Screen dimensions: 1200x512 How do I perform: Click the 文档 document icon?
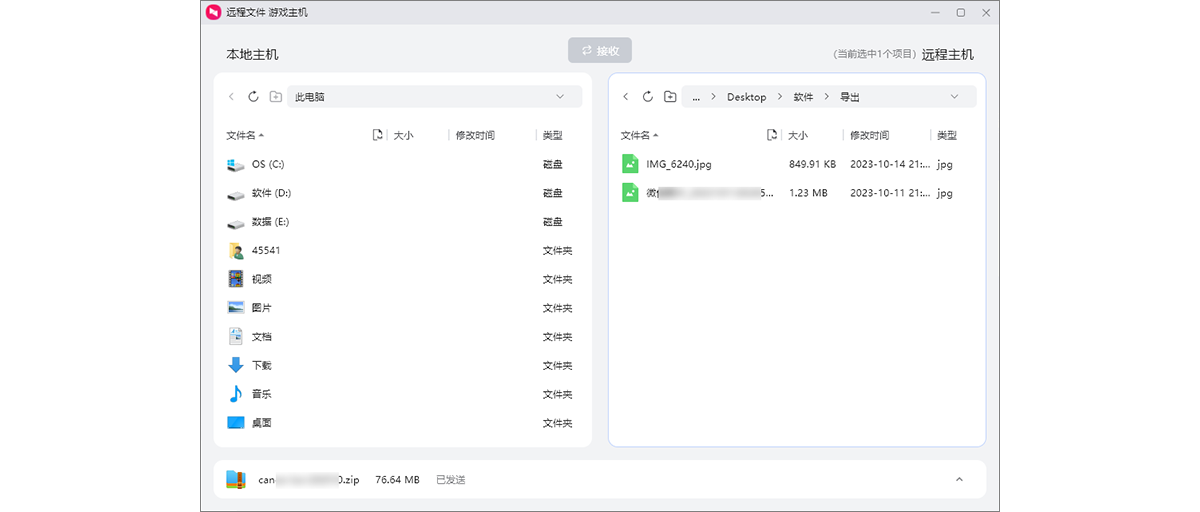pos(236,336)
